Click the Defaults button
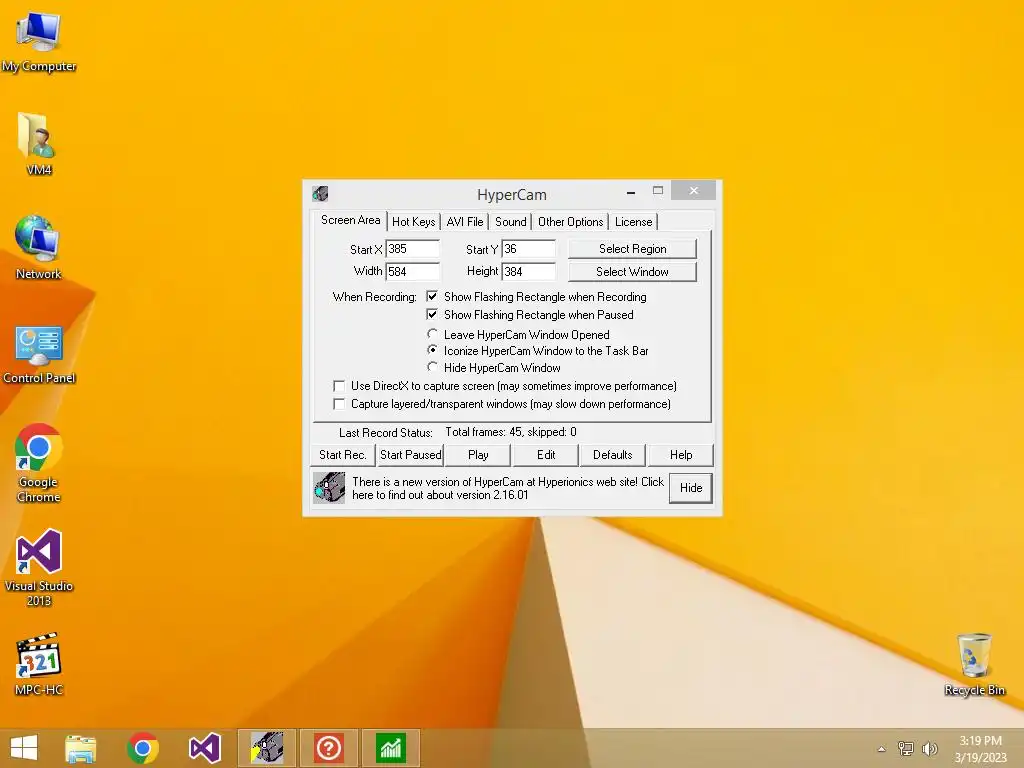1024x768 pixels. tap(613, 455)
